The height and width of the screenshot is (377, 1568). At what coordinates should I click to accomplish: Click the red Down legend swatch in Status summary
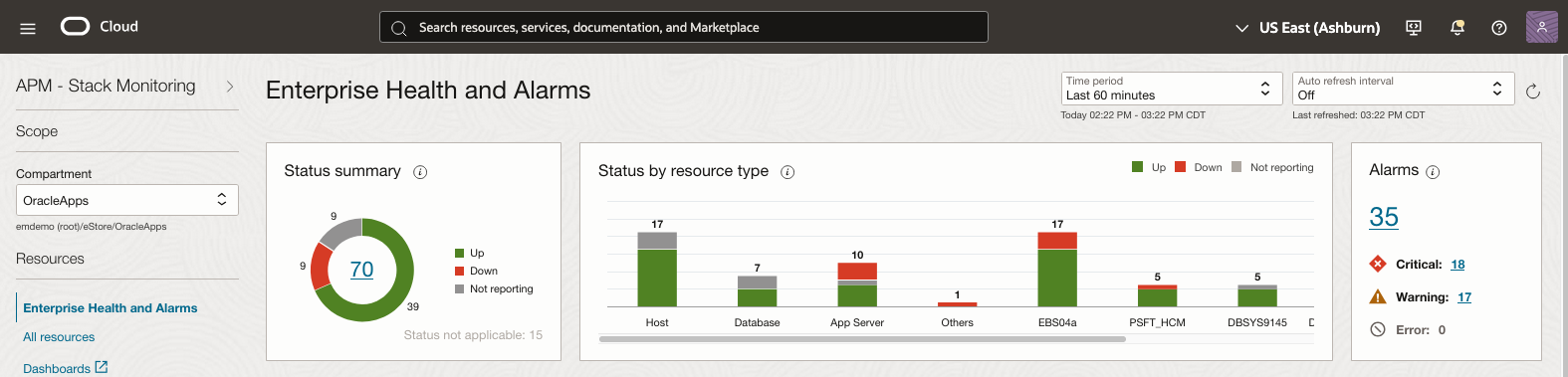pos(460,271)
